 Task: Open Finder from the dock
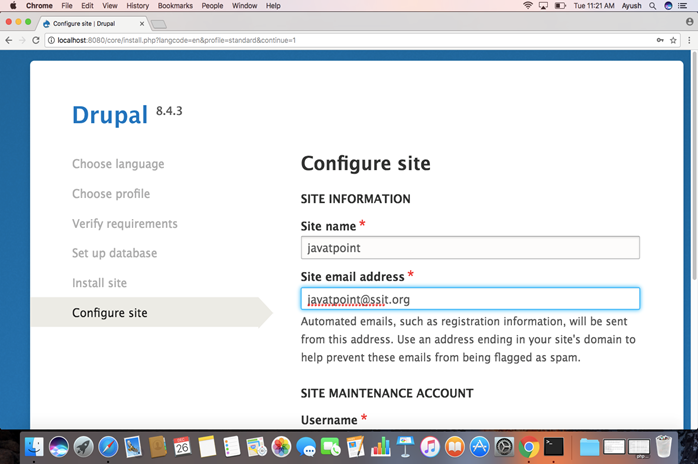[34, 447]
